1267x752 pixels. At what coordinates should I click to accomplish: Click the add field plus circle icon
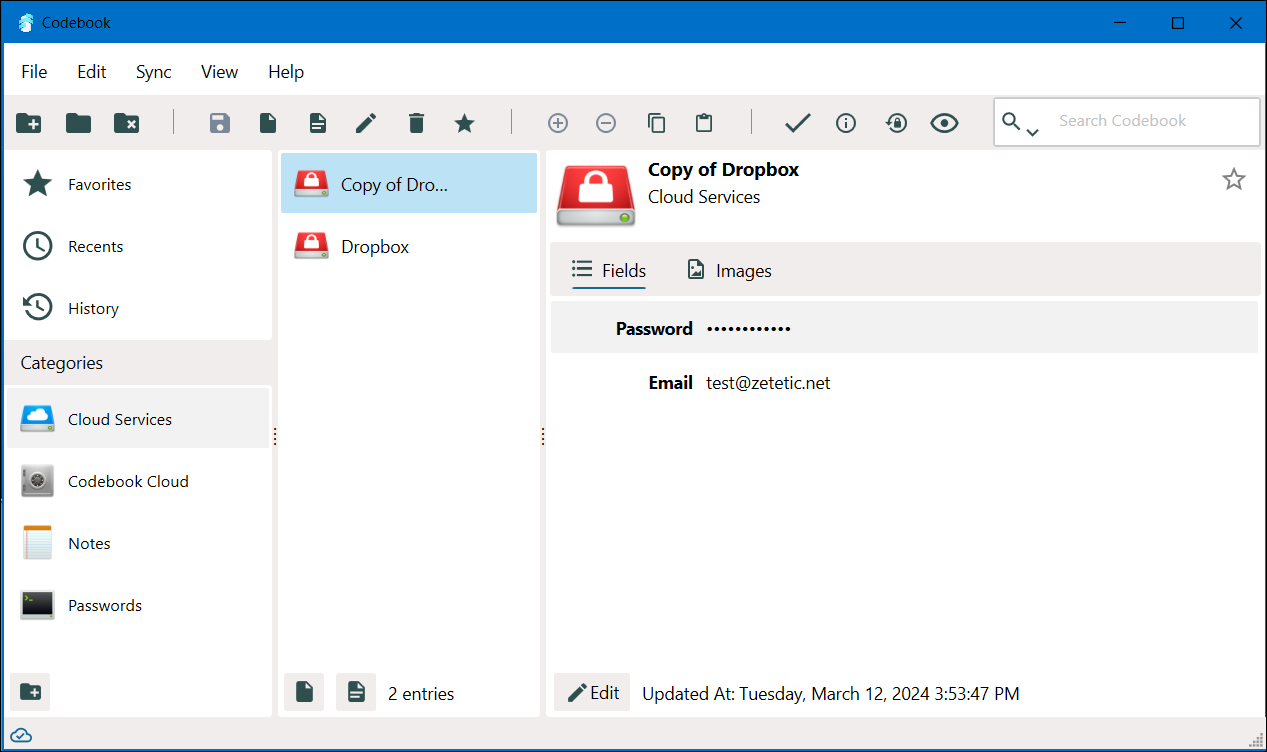558,123
